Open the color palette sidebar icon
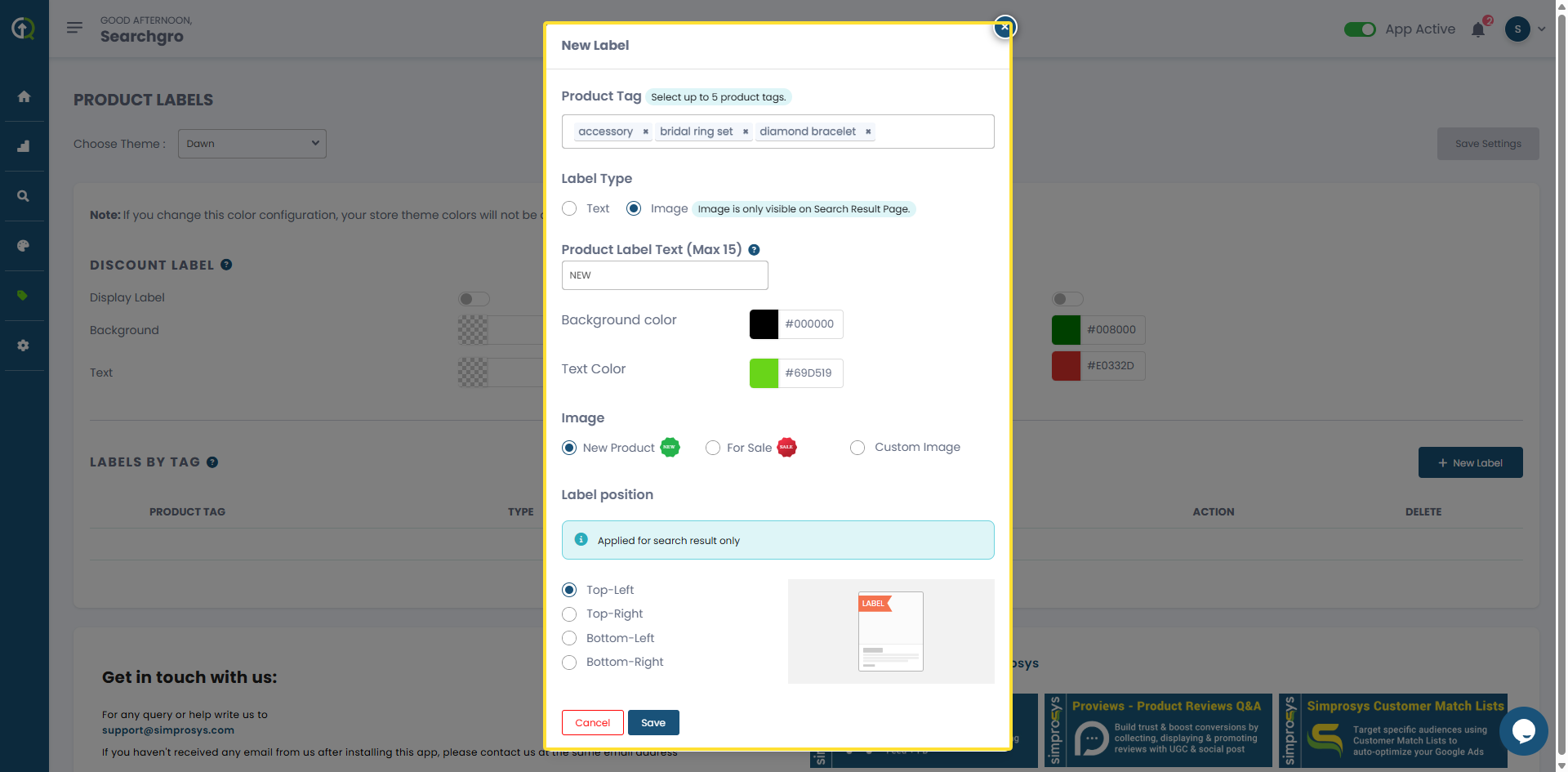Screen dimensions: 1568x772 point(24,246)
